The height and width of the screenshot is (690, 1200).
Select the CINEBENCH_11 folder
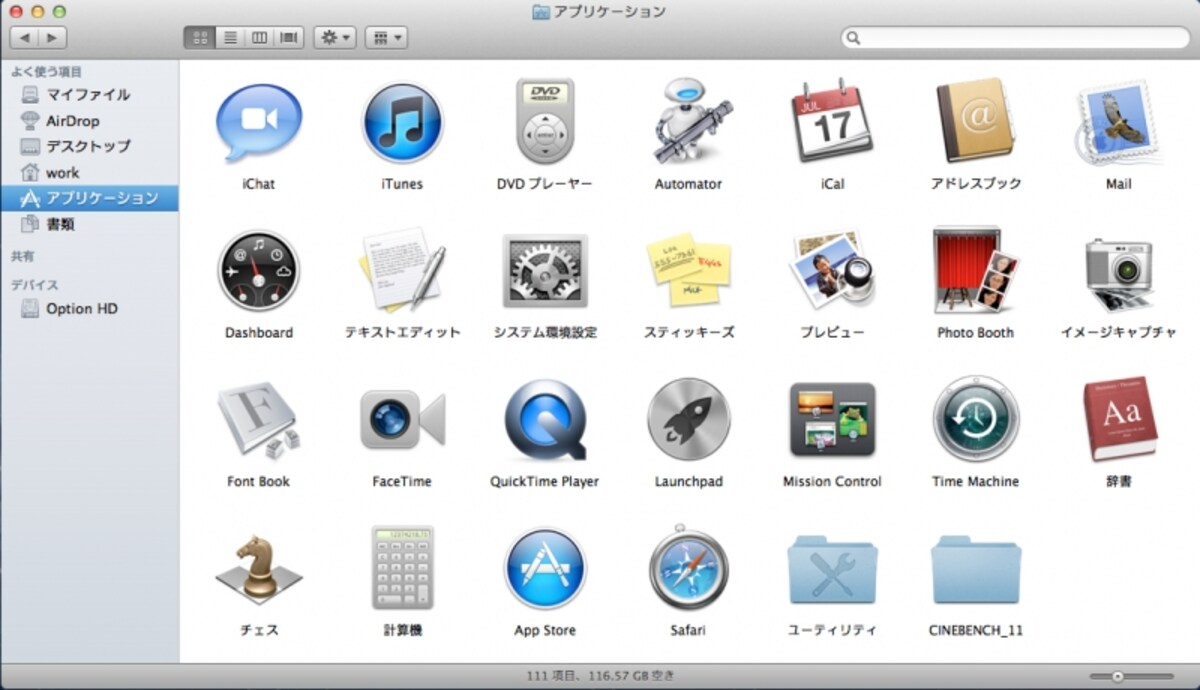pyautogui.click(x=976, y=569)
